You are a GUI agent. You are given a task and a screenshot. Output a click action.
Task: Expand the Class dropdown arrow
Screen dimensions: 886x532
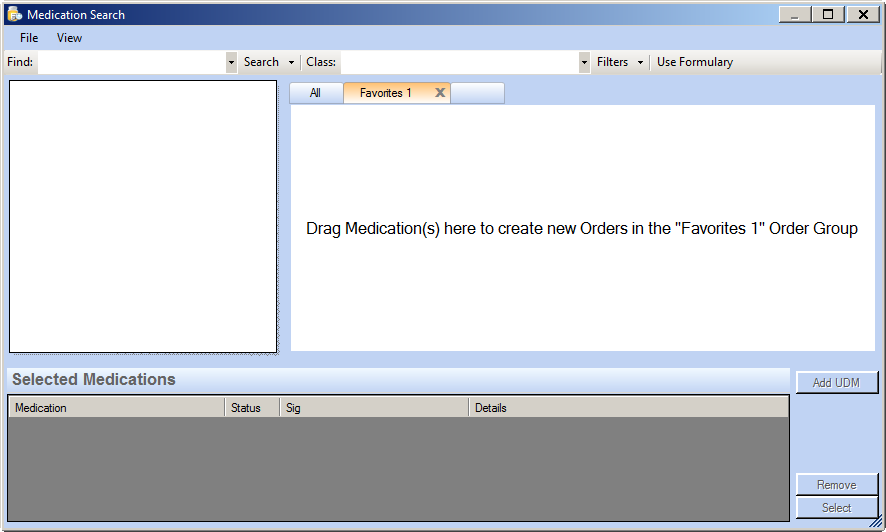point(584,62)
